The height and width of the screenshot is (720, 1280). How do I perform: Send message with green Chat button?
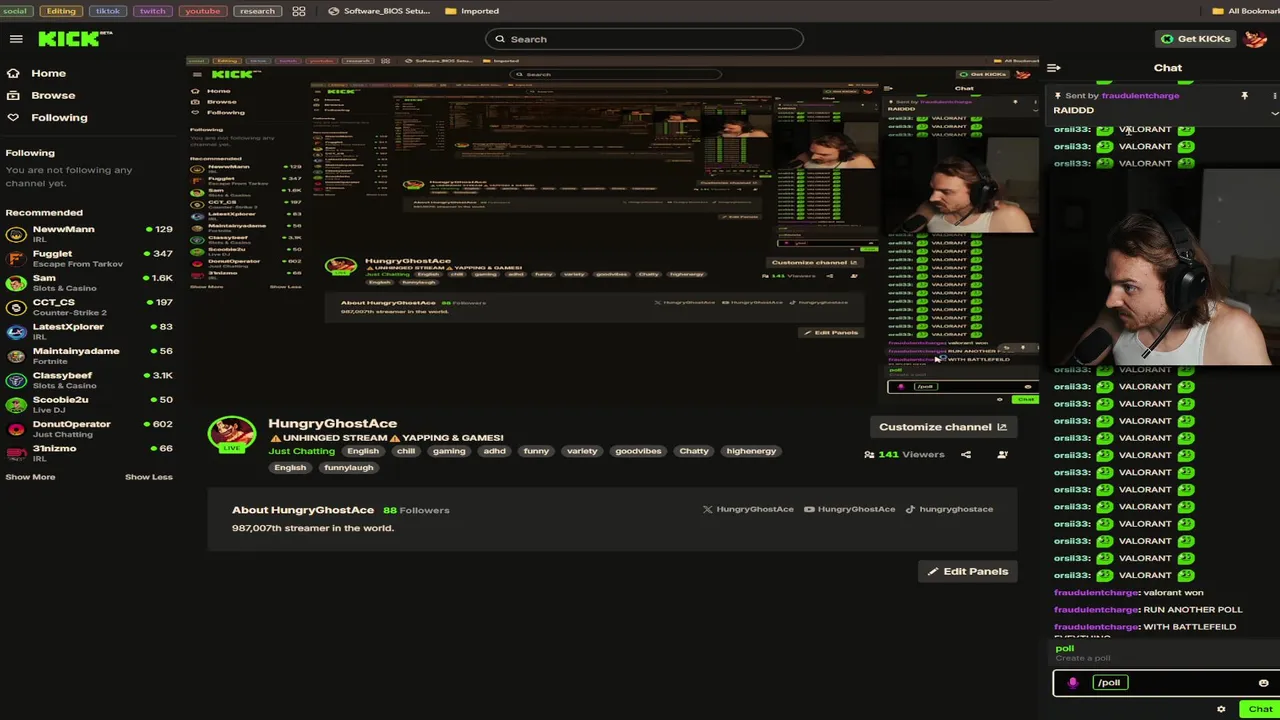tap(1260, 709)
